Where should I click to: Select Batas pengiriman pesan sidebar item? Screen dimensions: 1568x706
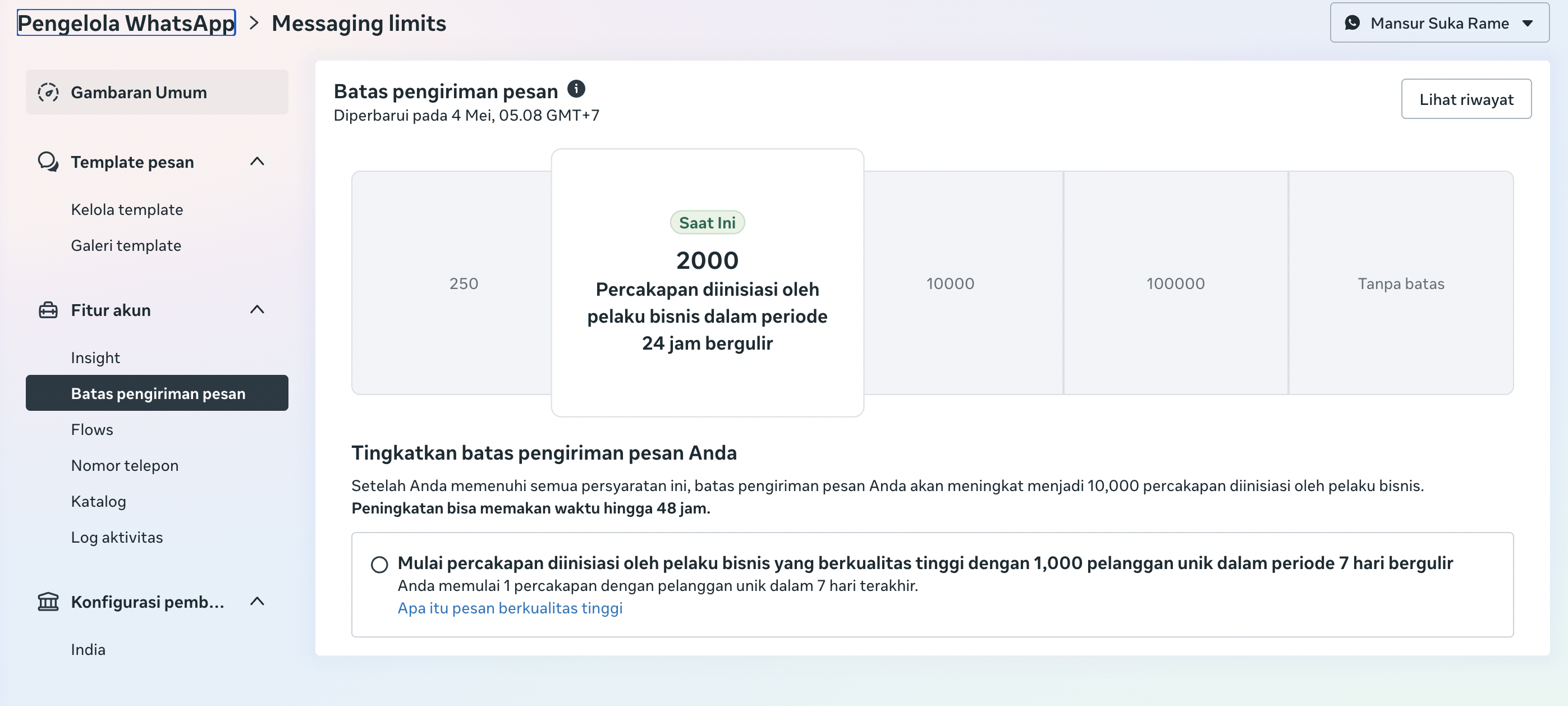click(157, 394)
